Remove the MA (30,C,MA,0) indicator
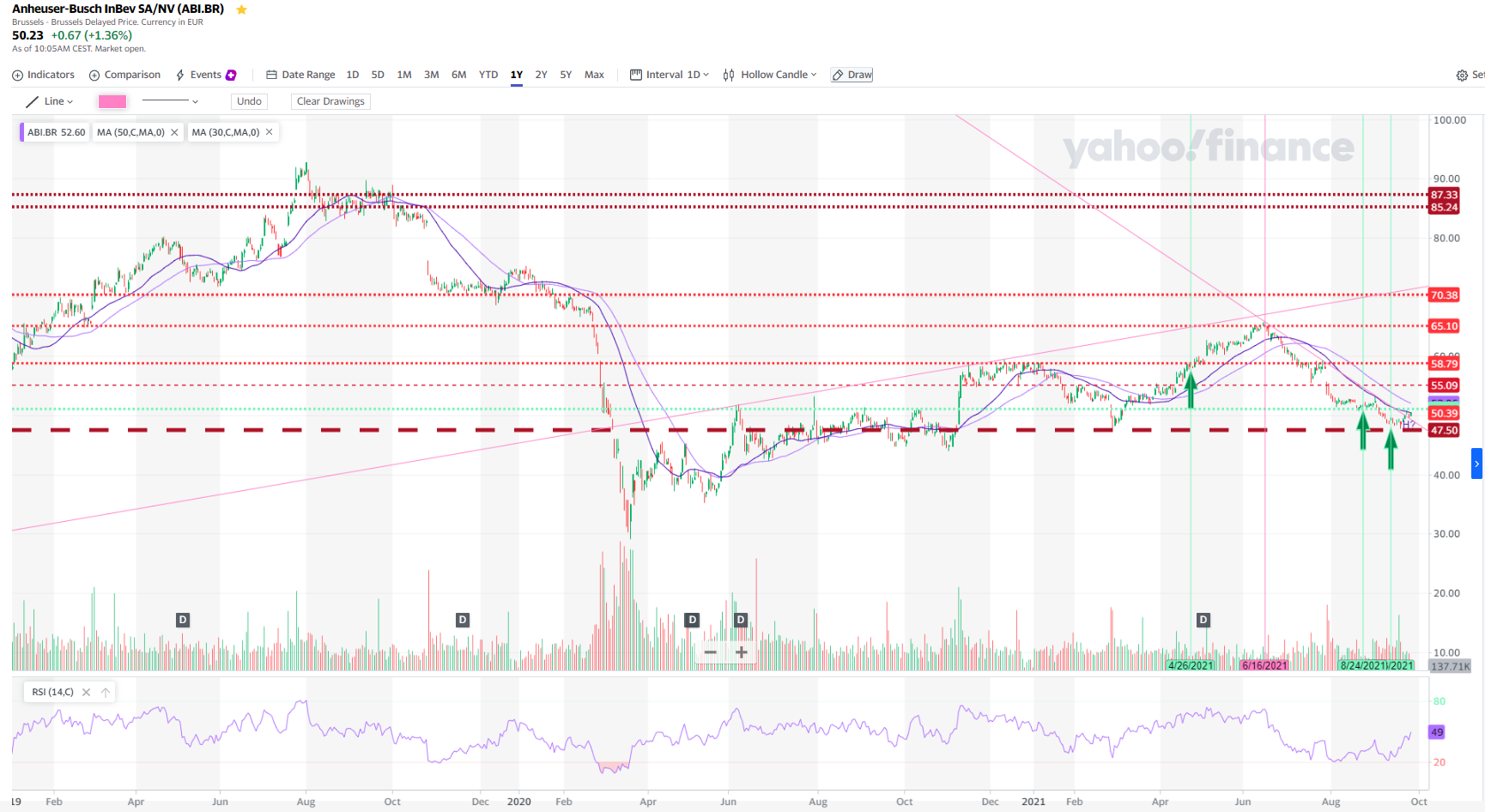The height and width of the screenshot is (812, 1485). pos(269,132)
